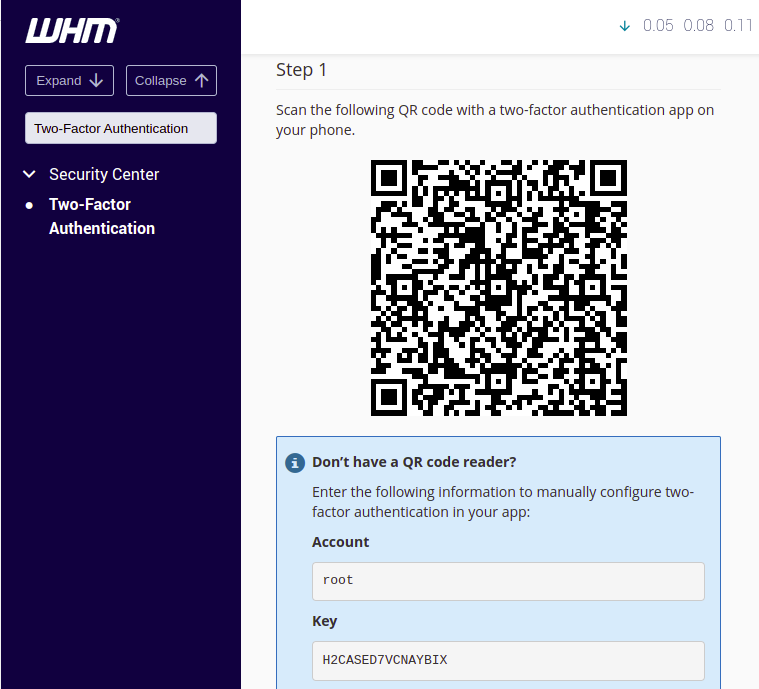Click the up arrow in Collapse button

202,80
